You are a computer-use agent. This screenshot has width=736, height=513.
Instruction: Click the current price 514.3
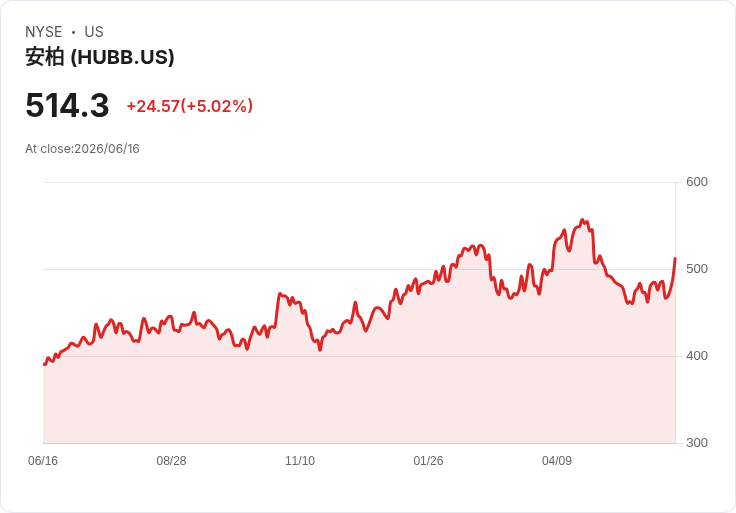pos(67,105)
